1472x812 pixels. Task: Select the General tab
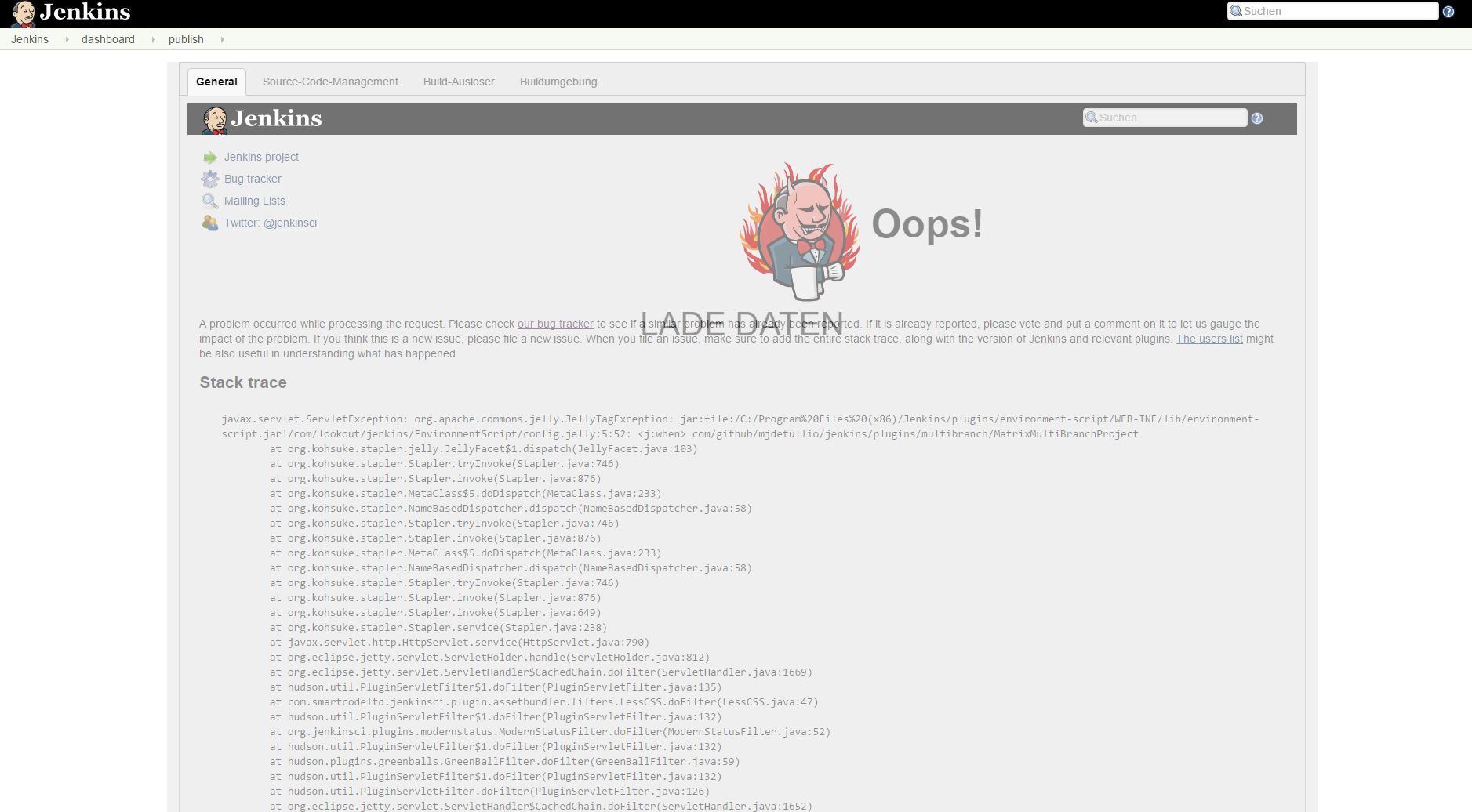(x=216, y=82)
